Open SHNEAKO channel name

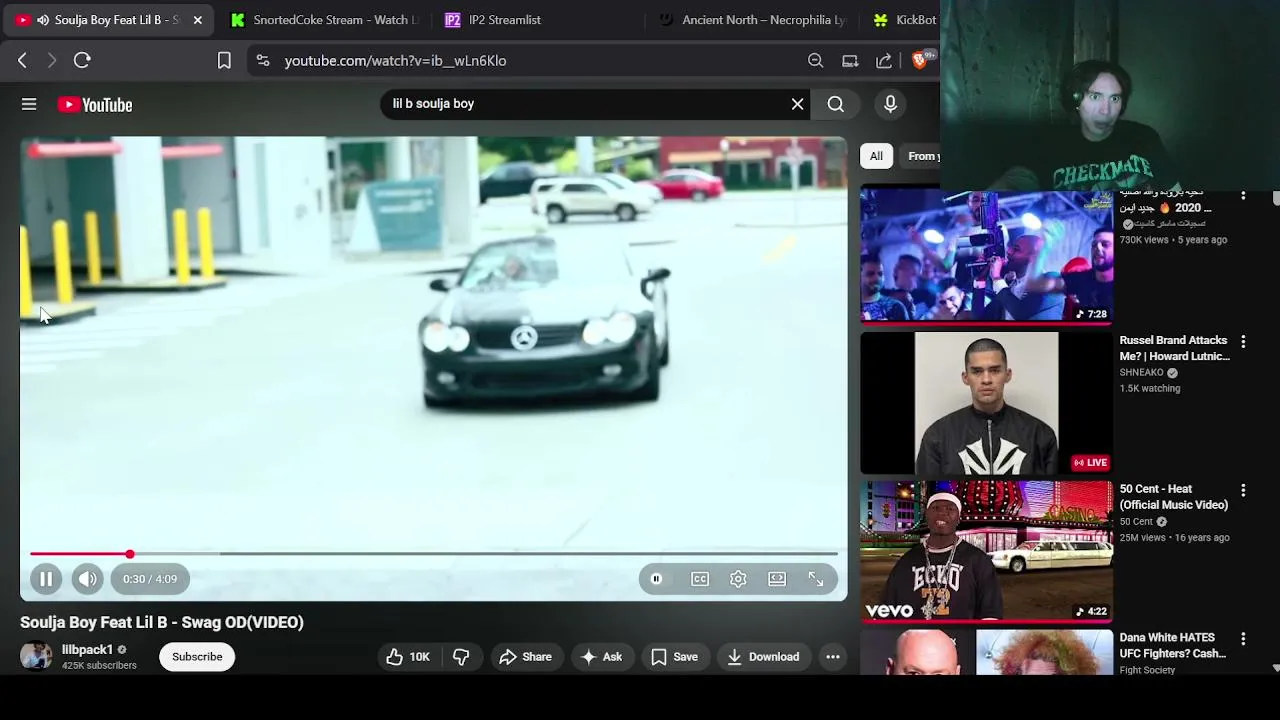tap(1141, 373)
